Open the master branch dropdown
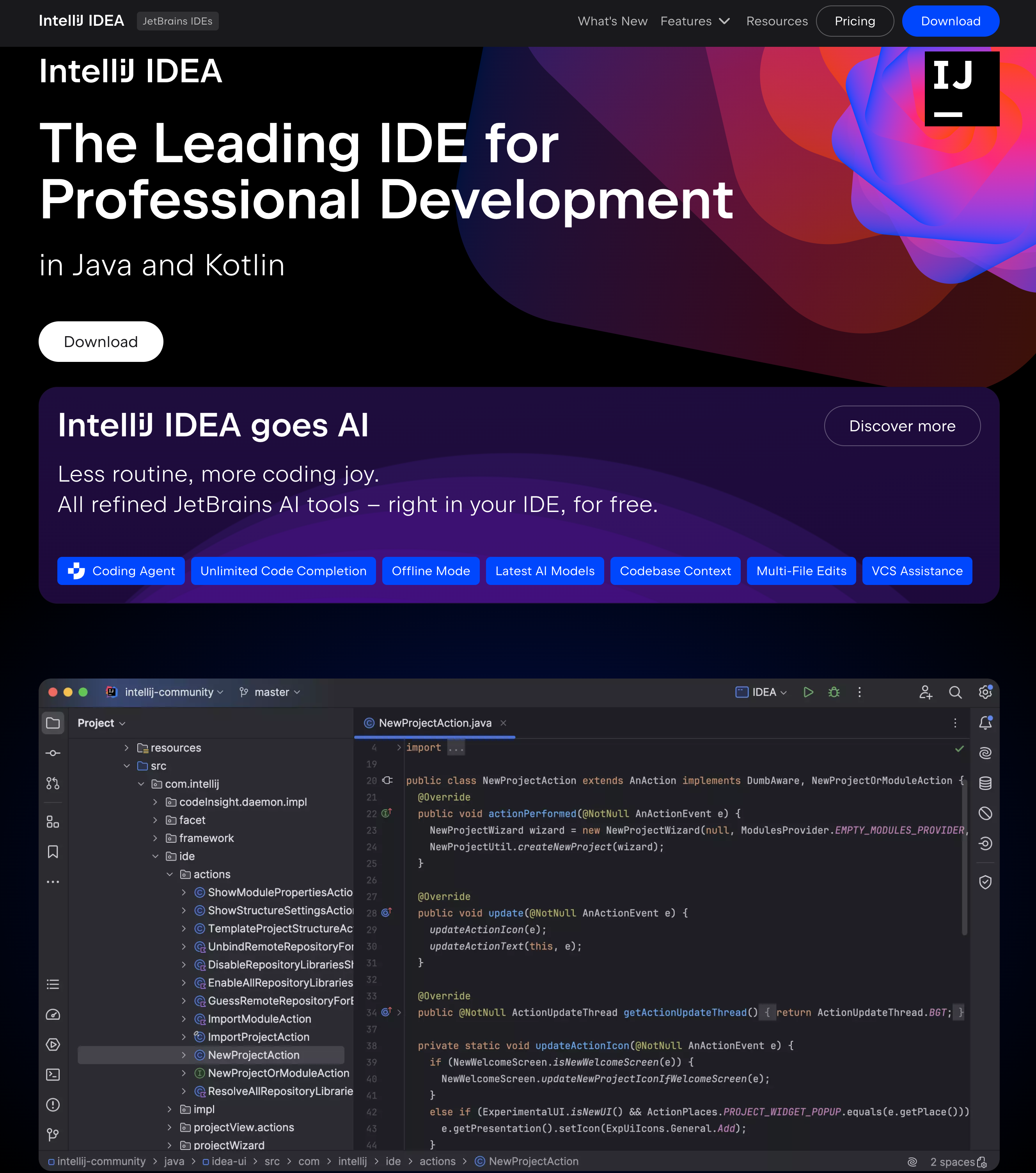Image resolution: width=1036 pixels, height=1173 pixels. pos(270,692)
